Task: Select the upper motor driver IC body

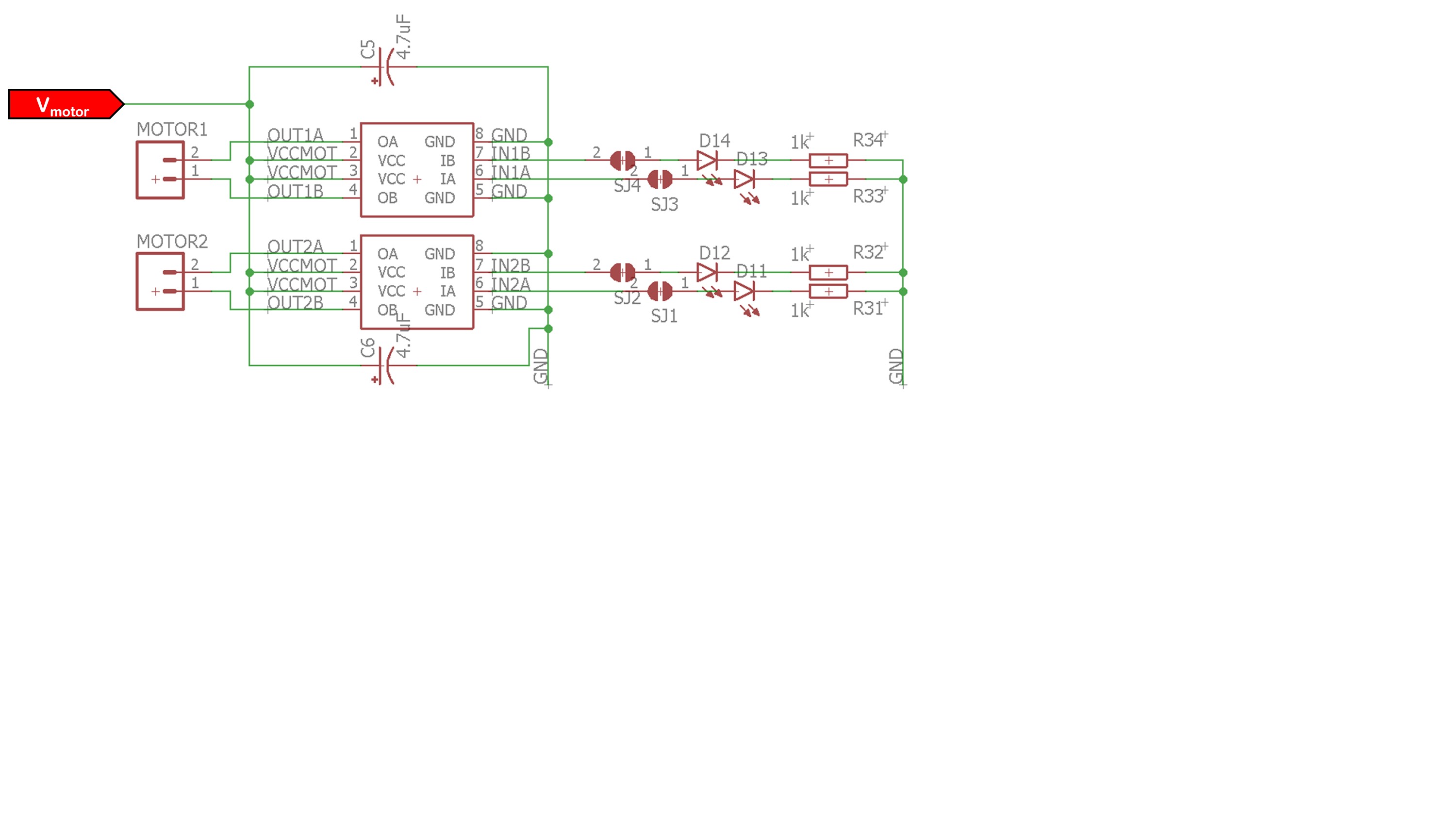Action: 417,169
